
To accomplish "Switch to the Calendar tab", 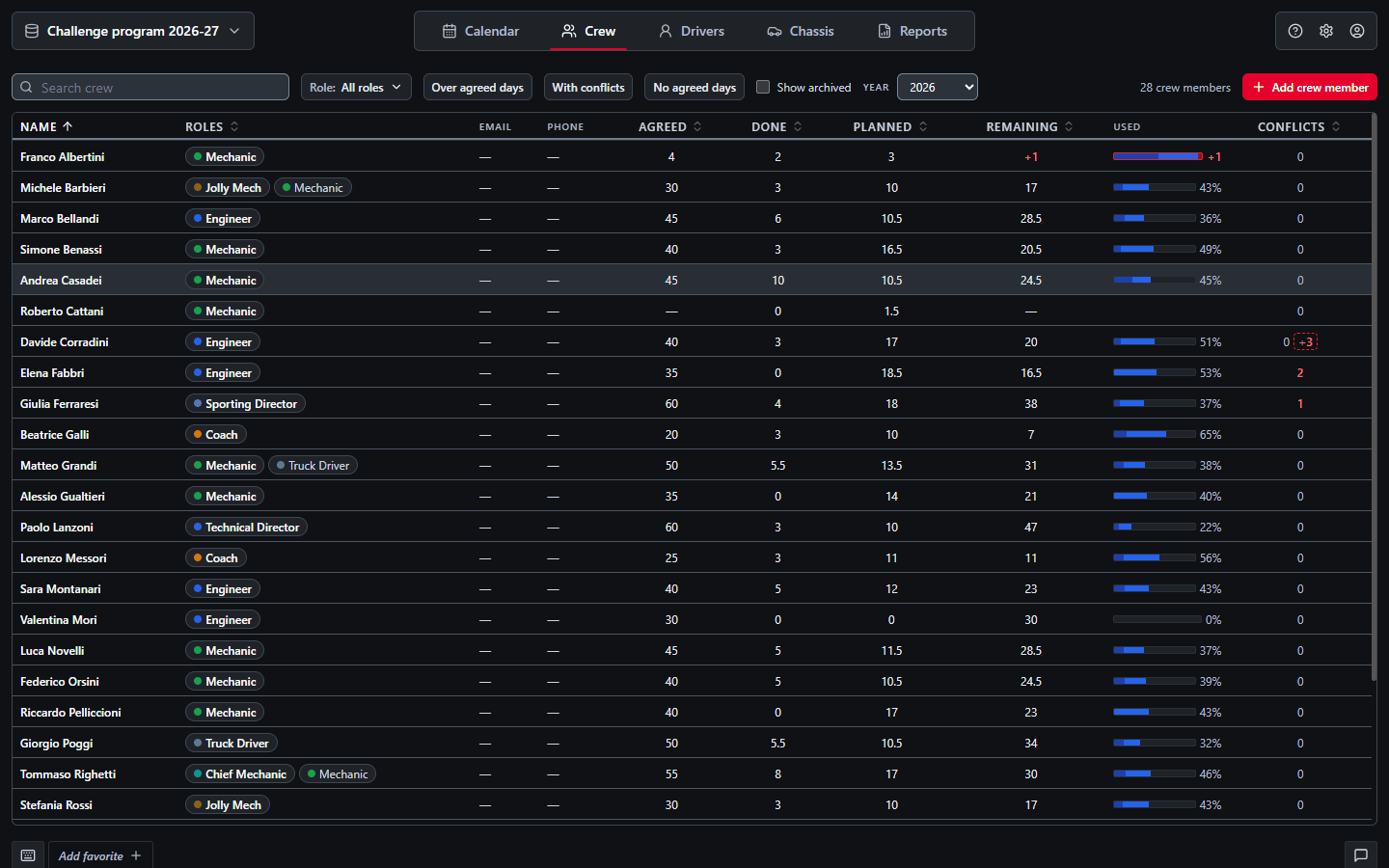I will pos(480,31).
